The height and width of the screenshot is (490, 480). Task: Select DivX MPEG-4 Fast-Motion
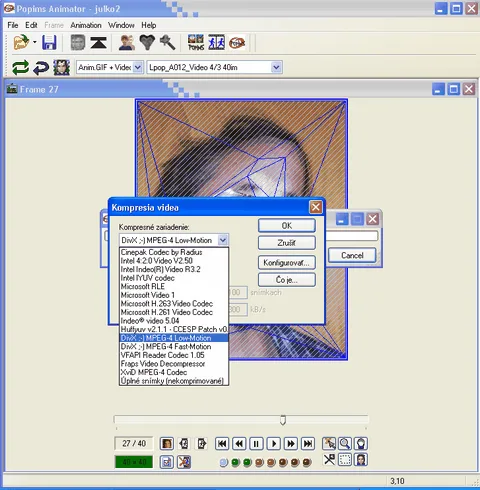pyautogui.click(x=174, y=347)
